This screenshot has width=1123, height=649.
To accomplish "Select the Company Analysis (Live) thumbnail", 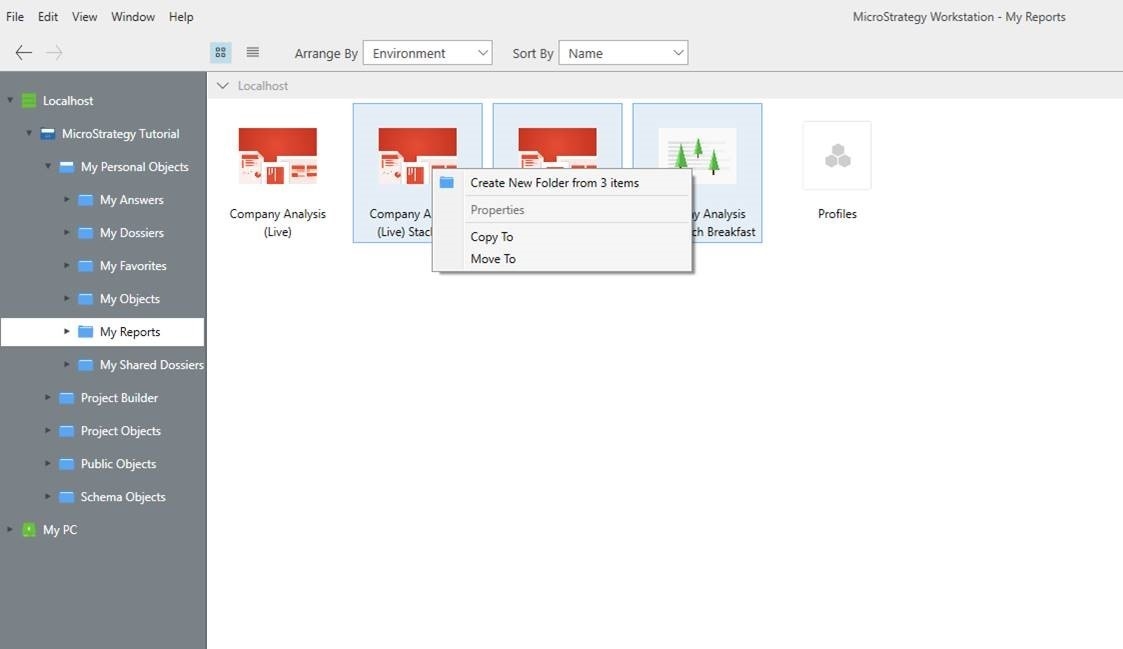I will pyautogui.click(x=278, y=156).
